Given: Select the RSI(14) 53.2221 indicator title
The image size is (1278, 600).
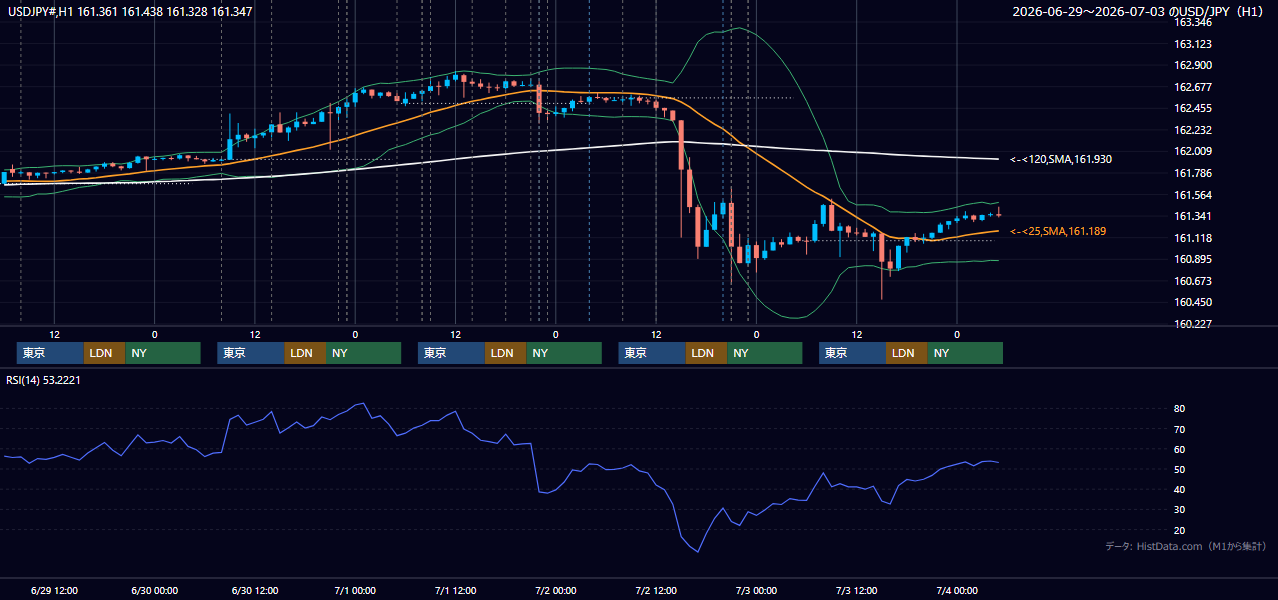Looking at the screenshot, I should pyautogui.click(x=43, y=380).
